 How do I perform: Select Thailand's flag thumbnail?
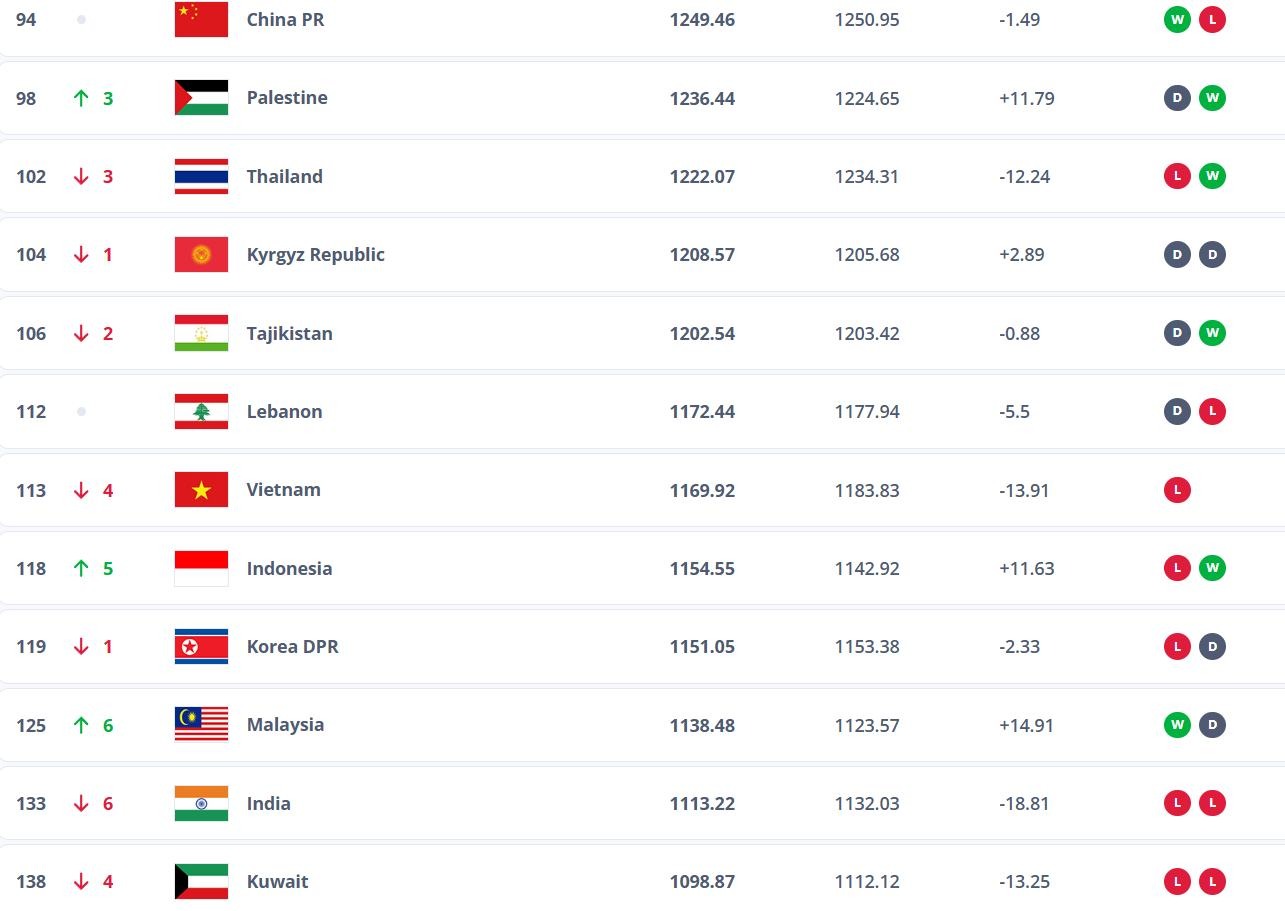(201, 176)
